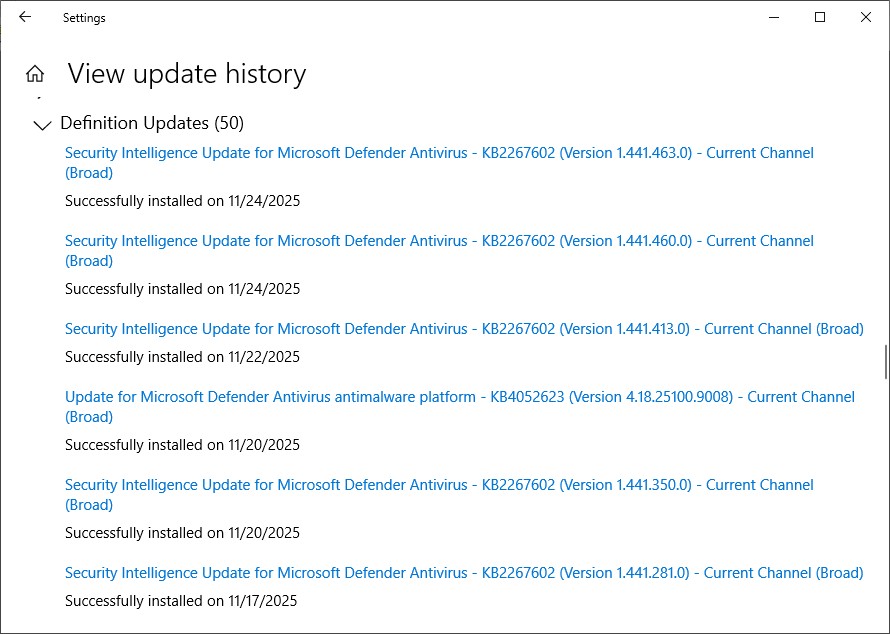Click the Settings title bar text
Viewport: 890px width, 634px height.
click(84, 18)
